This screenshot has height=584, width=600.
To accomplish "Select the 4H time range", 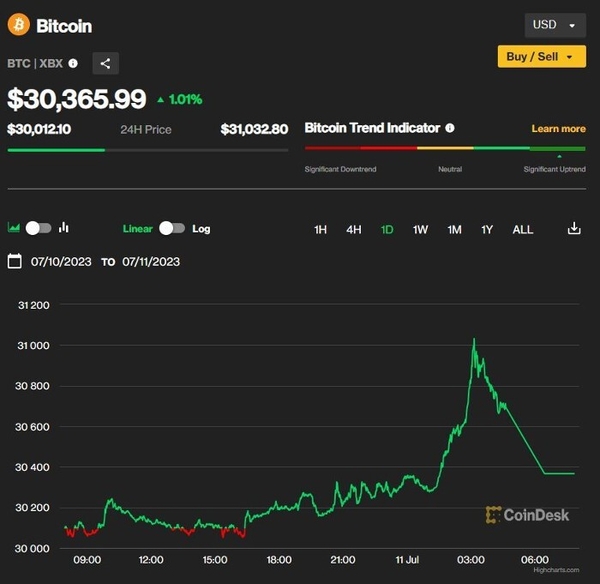I will pos(354,230).
